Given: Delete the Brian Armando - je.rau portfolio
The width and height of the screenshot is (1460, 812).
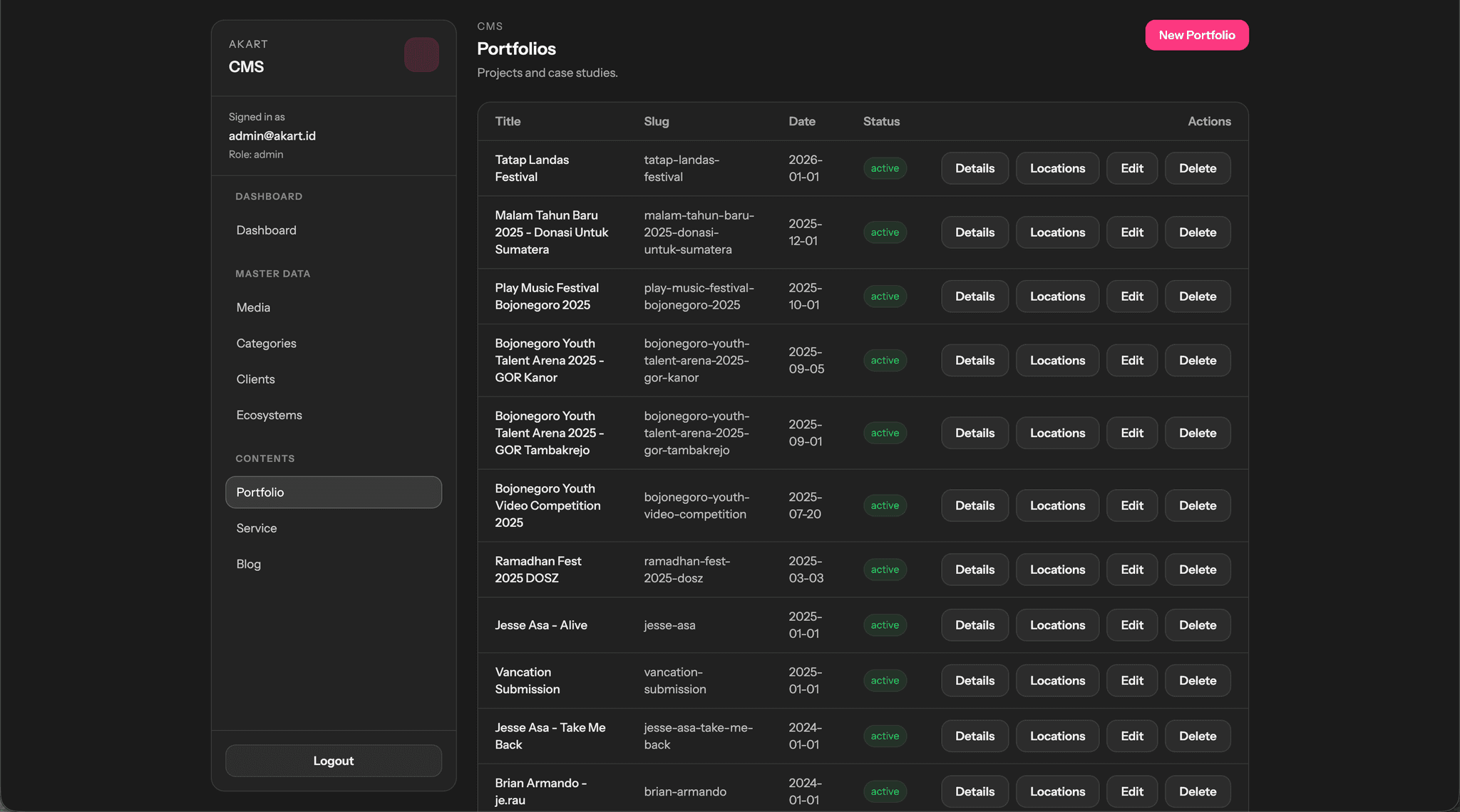Looking at the screenshot, I should click(1197, 791).
